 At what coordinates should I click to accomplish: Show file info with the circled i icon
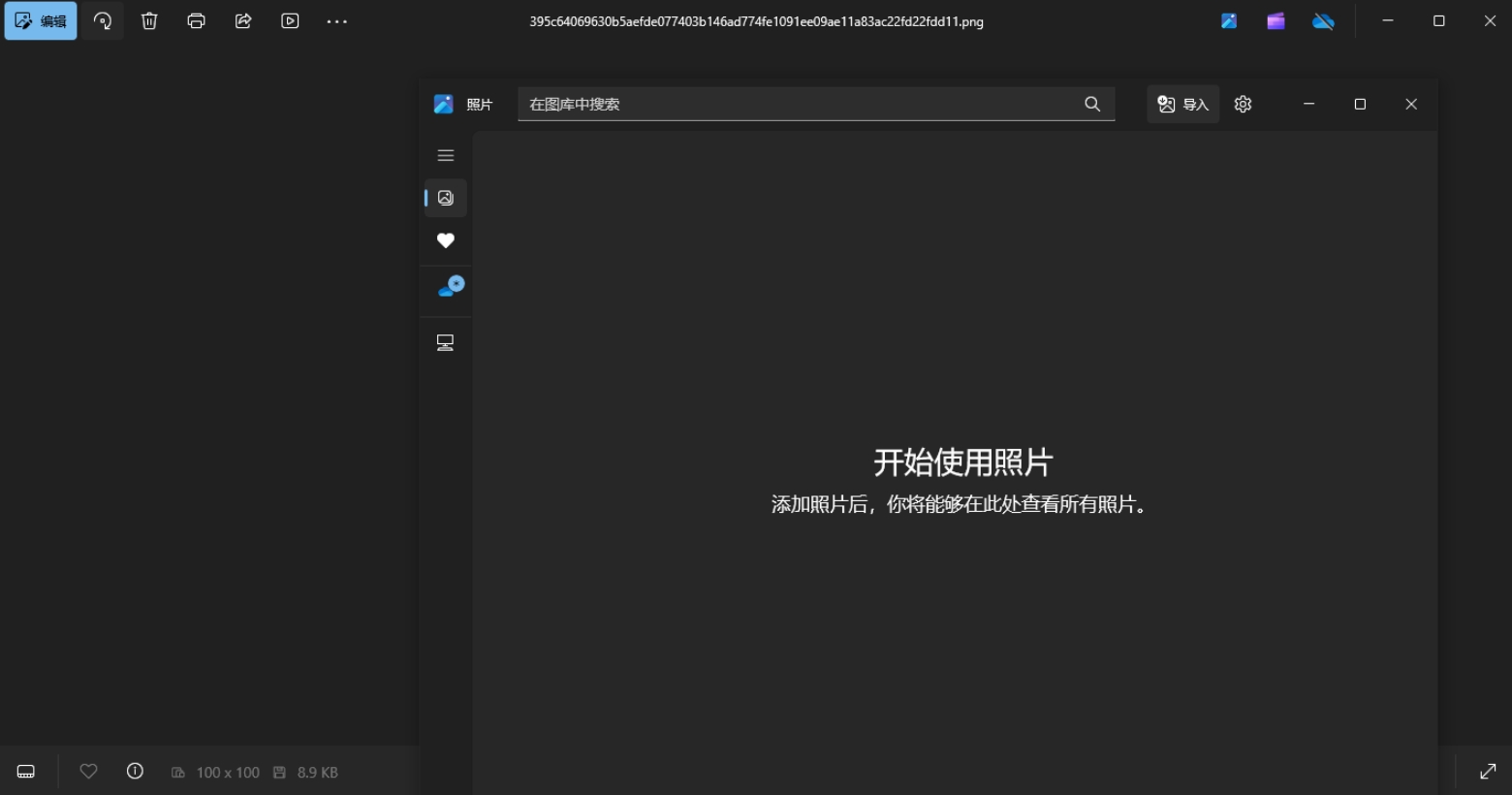135,772
